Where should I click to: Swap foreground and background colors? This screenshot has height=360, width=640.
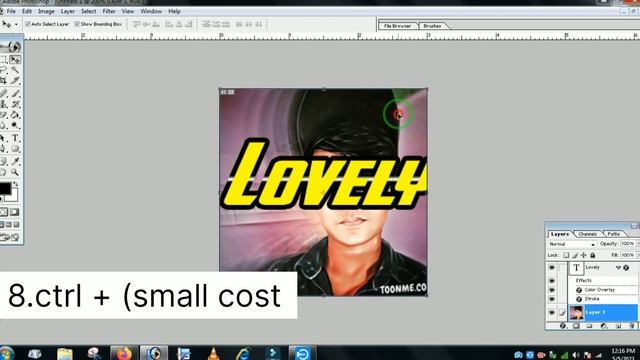[x=16, y=184]
